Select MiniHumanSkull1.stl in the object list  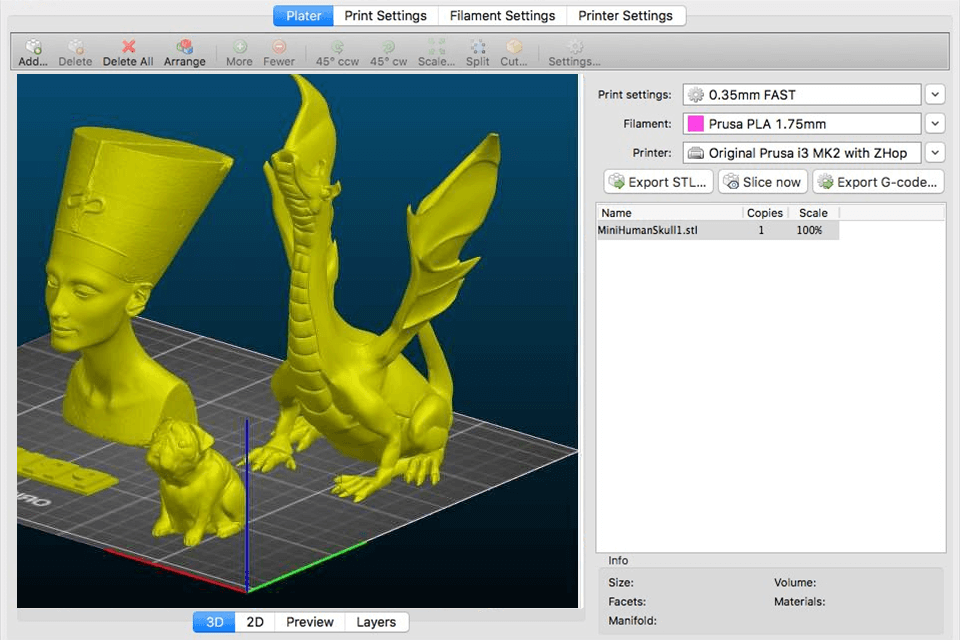point(718,230)
